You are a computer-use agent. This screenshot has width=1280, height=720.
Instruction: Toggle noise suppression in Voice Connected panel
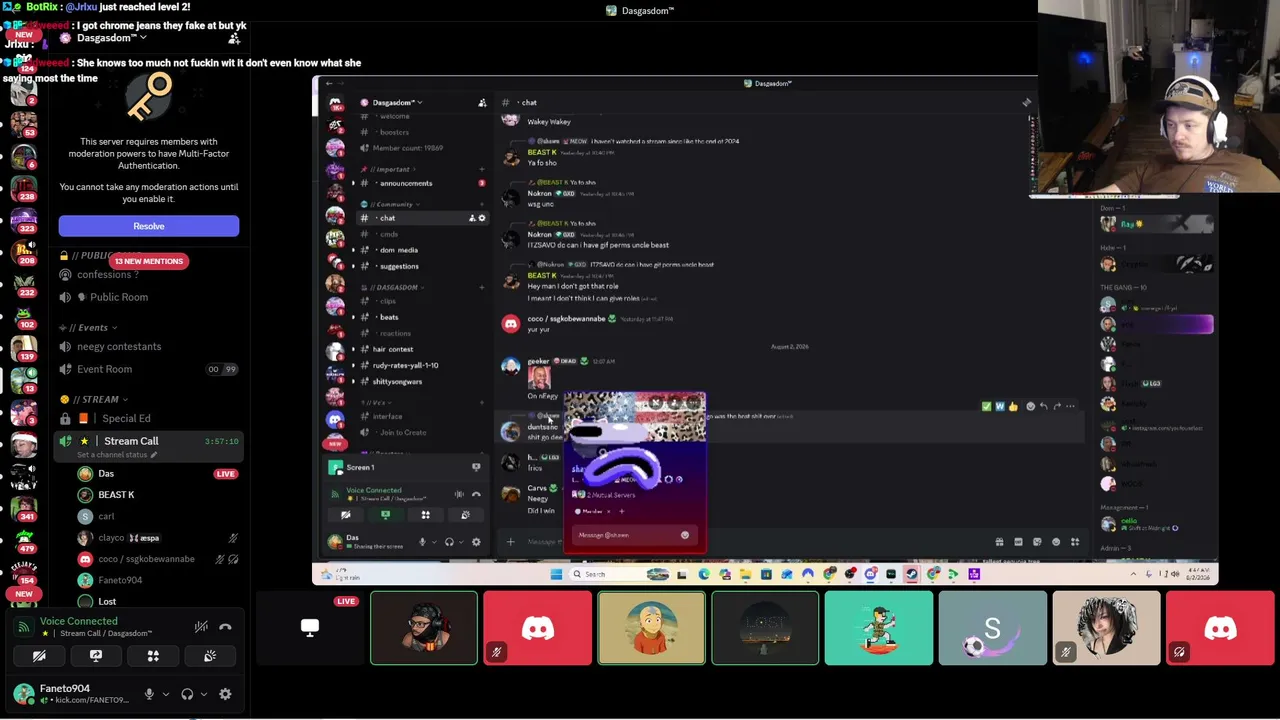(x=201, y=627)
